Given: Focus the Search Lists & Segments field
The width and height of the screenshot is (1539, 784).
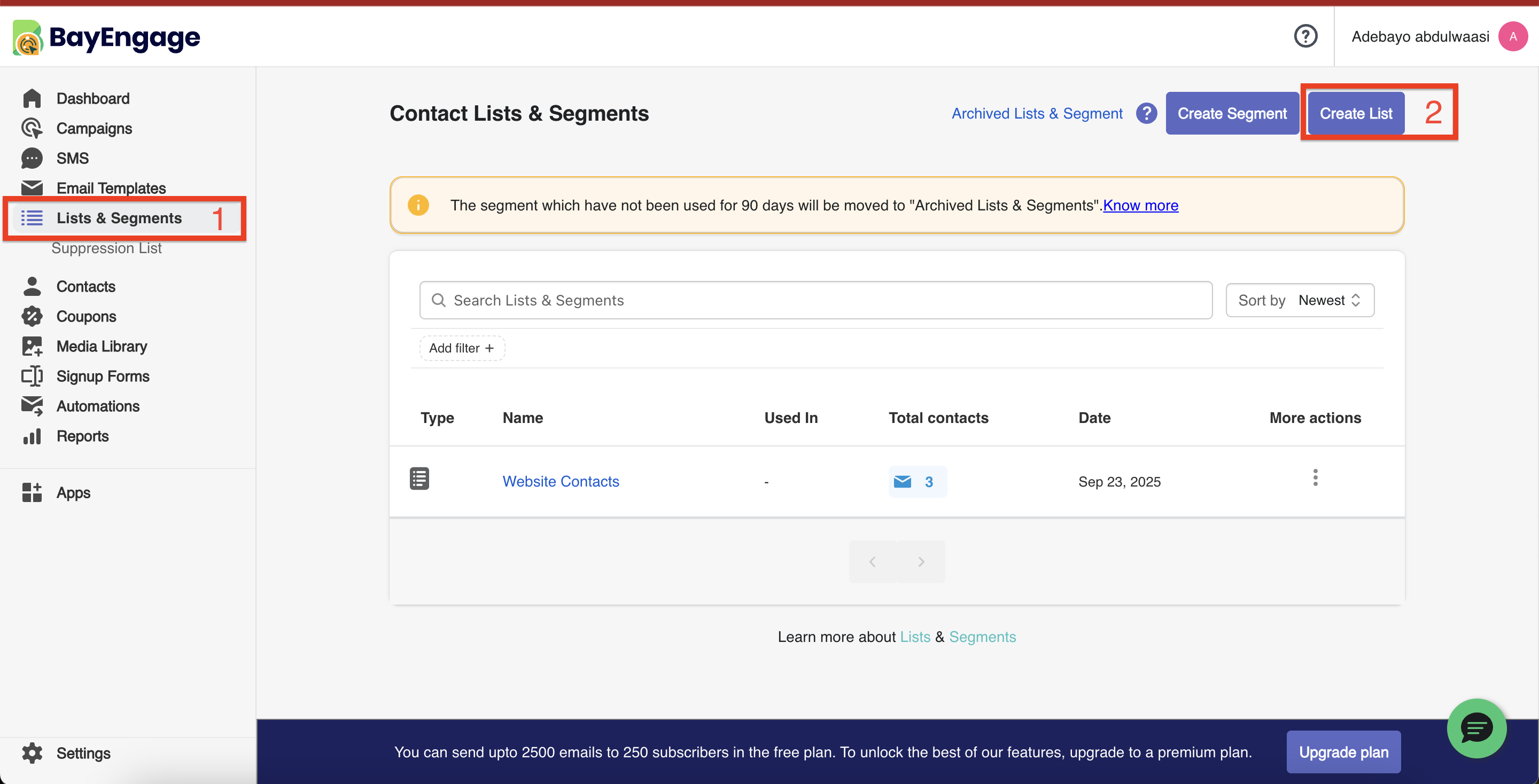Looking at the screenshot, I should [x=815, y=300].
